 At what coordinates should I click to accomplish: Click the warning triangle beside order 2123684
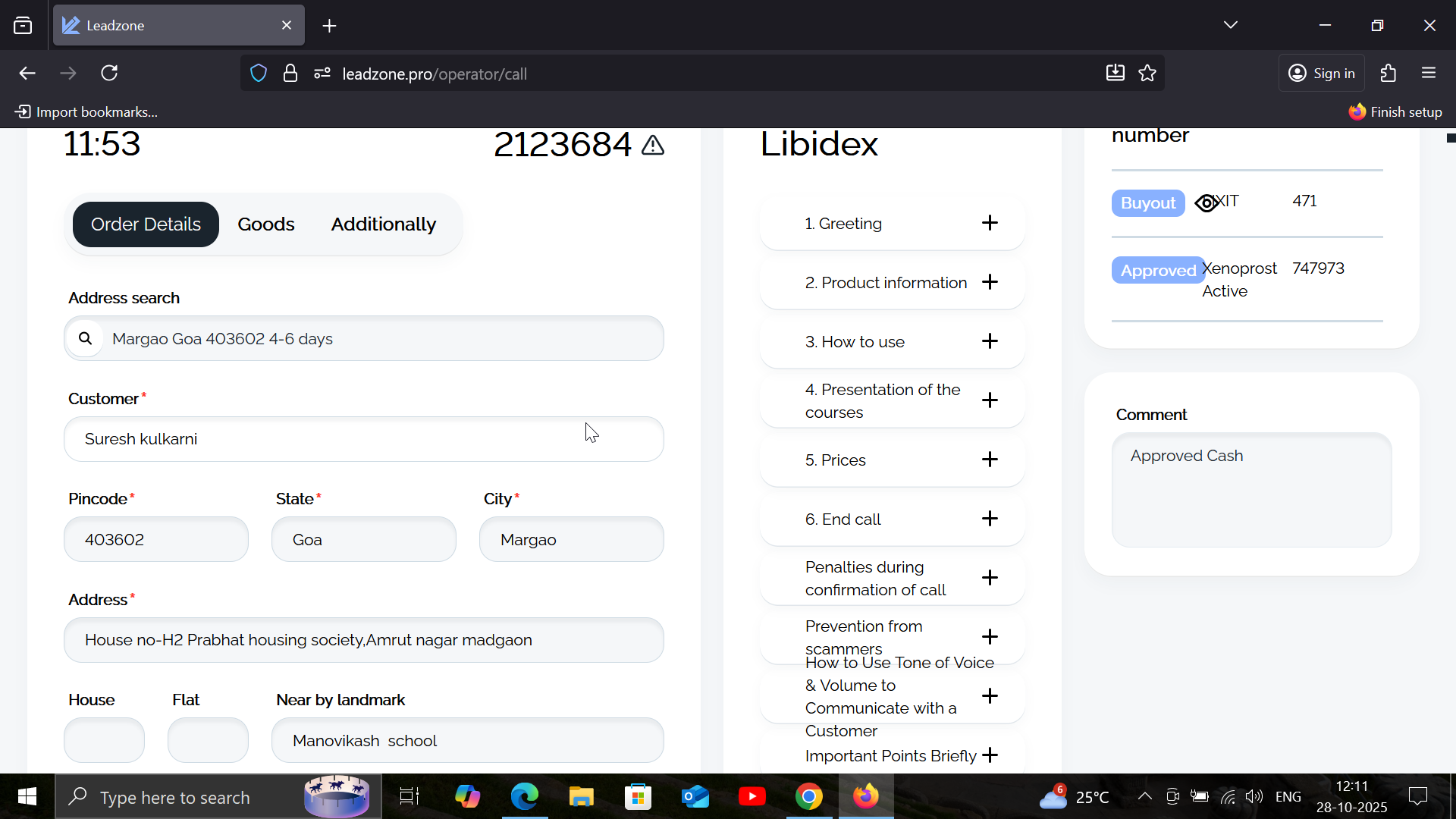click(x=653, y=145)
